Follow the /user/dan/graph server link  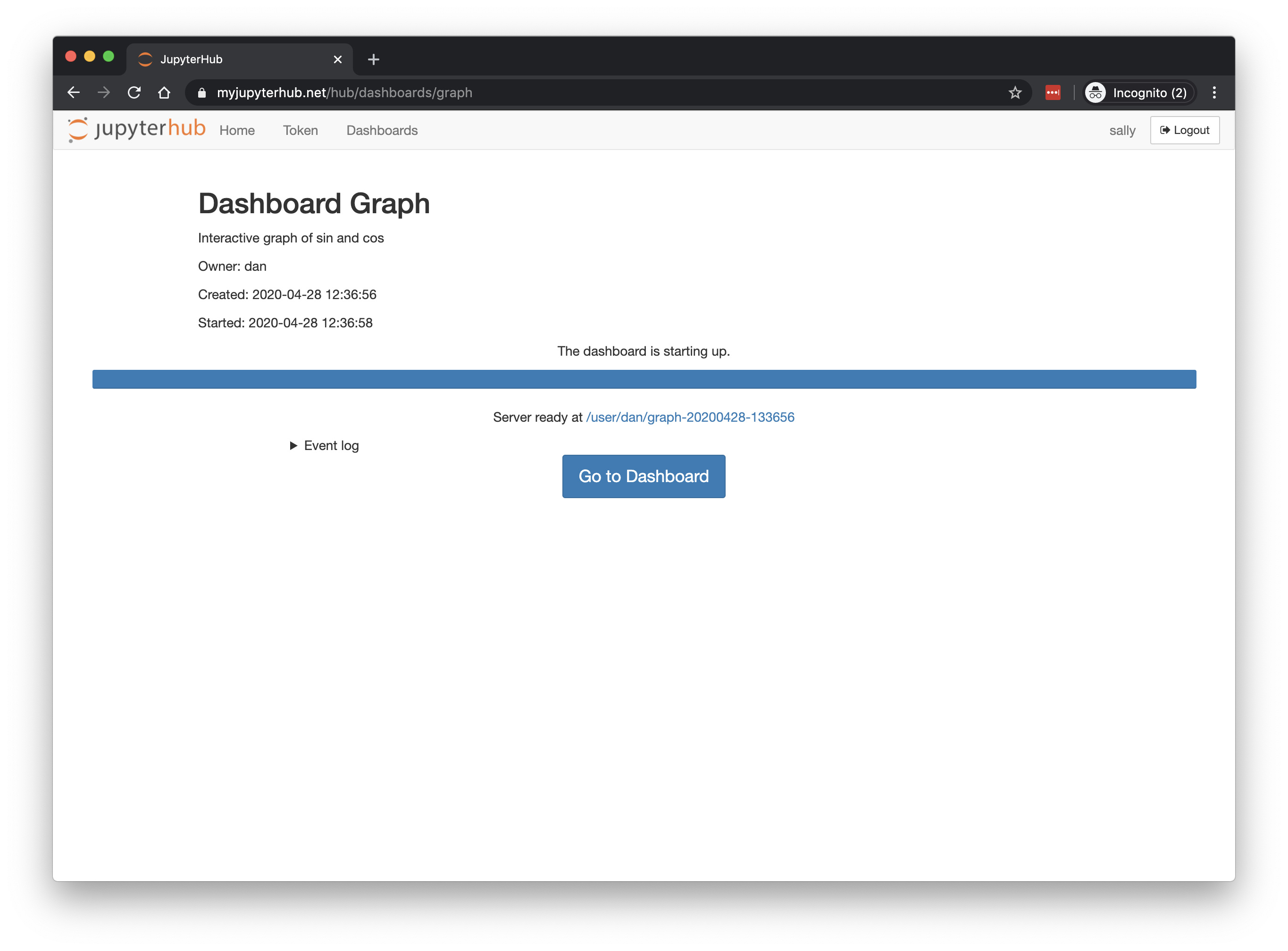pyautogui.click(x=690, y=417)
